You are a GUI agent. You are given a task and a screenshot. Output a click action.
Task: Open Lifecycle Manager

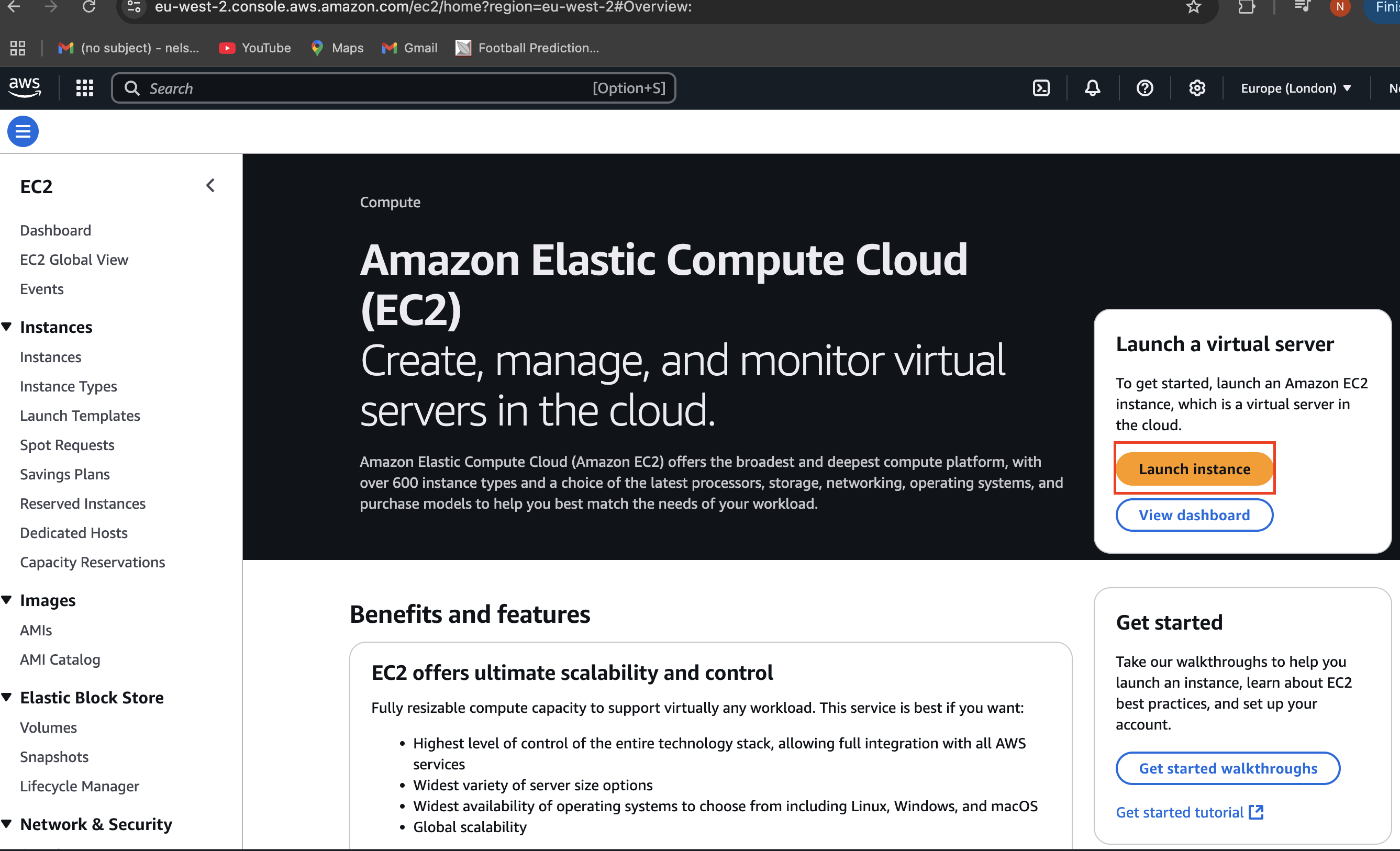coord(79,786)
